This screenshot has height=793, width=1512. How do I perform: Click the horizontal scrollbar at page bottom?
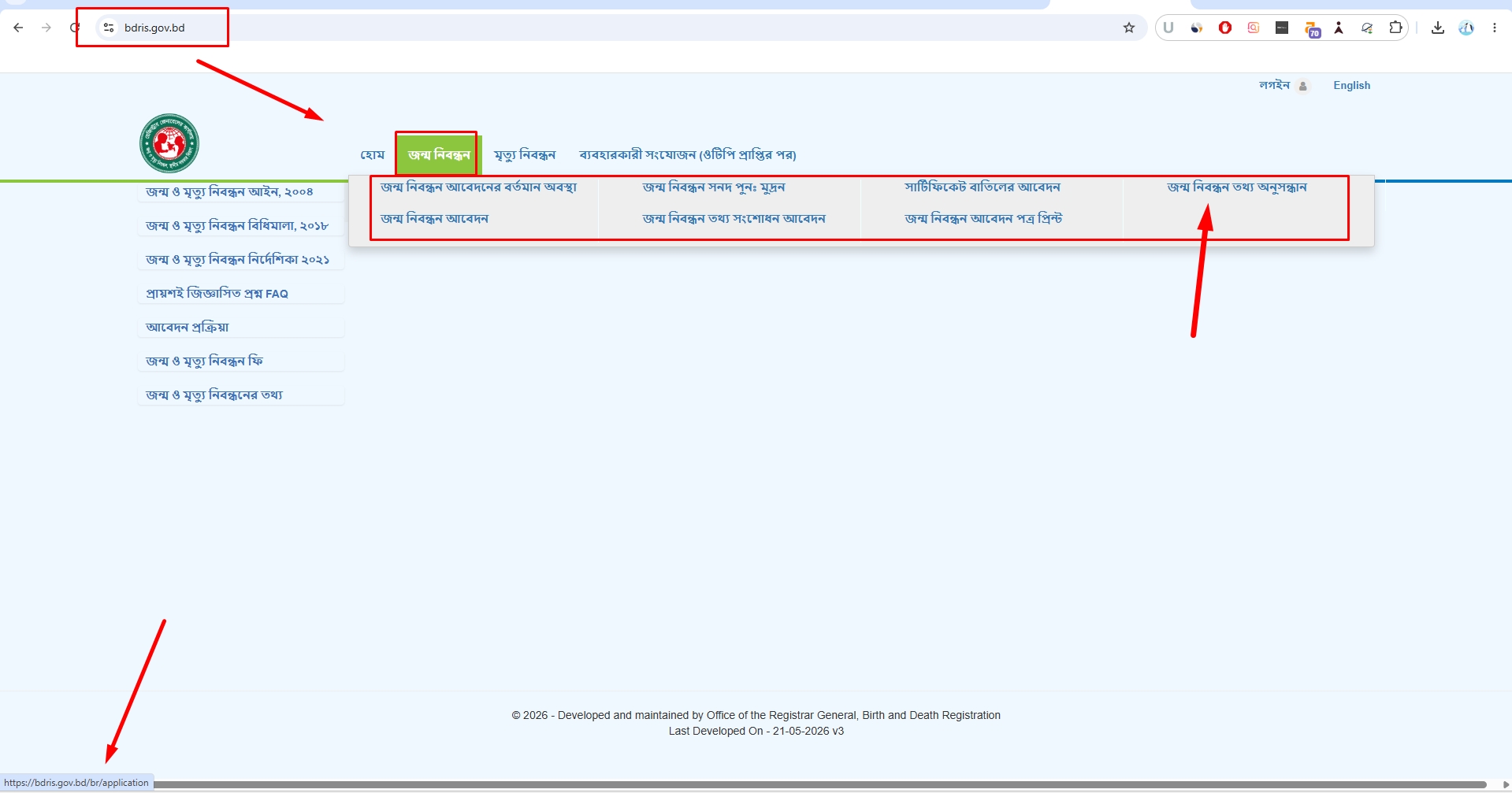(819, 784)
